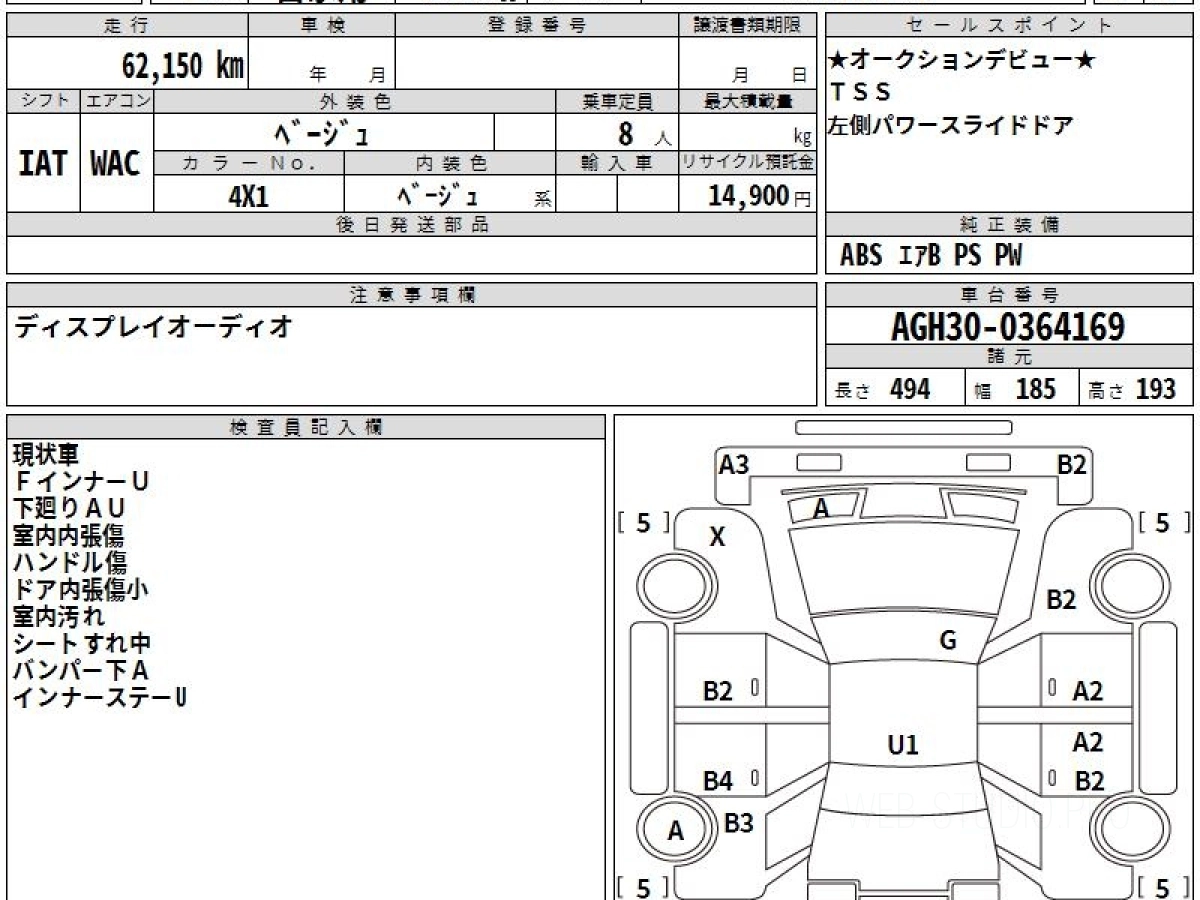Click the B3 mark on the diagram

(x=738, y=823)
